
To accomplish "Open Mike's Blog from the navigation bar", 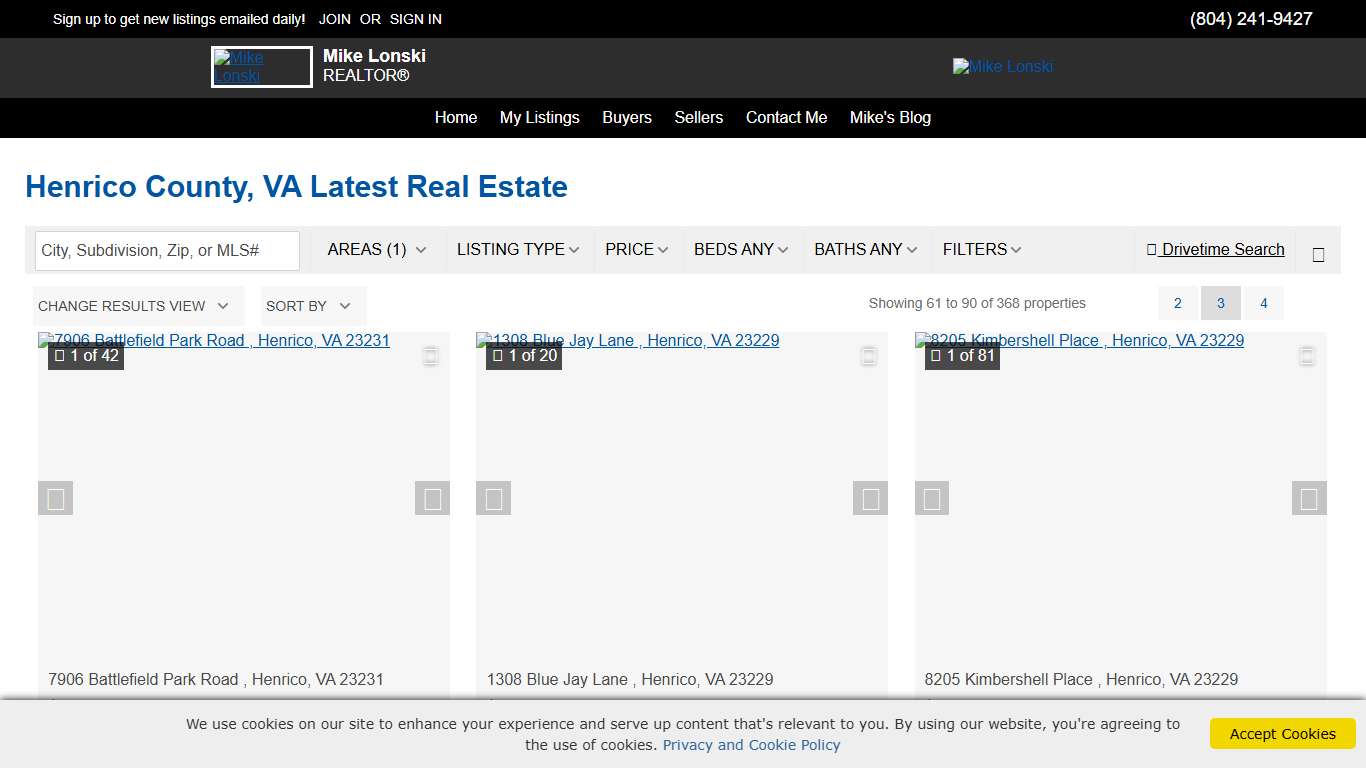I will point(890,118).
